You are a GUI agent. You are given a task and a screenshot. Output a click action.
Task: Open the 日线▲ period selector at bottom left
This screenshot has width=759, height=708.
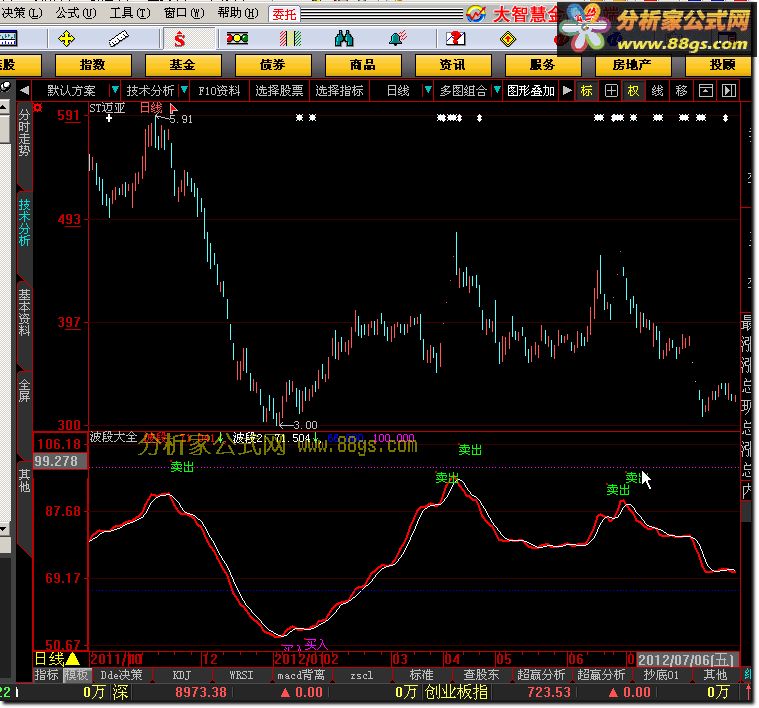[57, 659]
